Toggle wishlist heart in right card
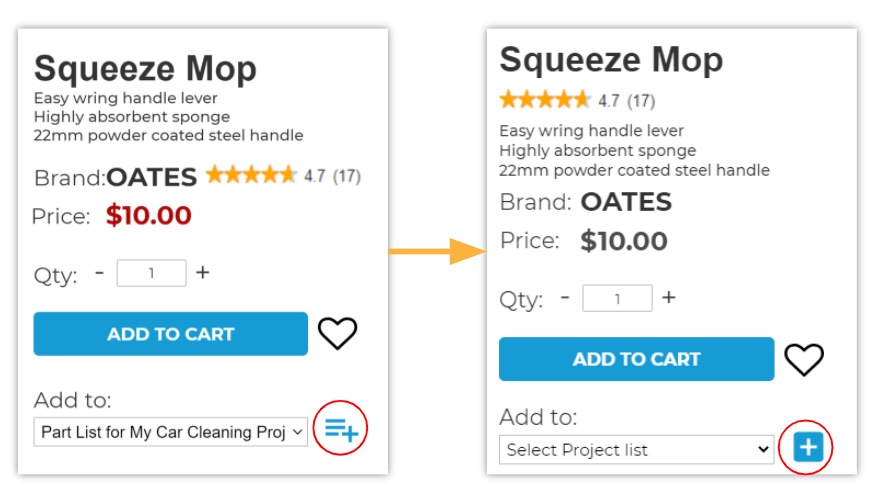This screenshot has width=874, height=494. (804, 359)
